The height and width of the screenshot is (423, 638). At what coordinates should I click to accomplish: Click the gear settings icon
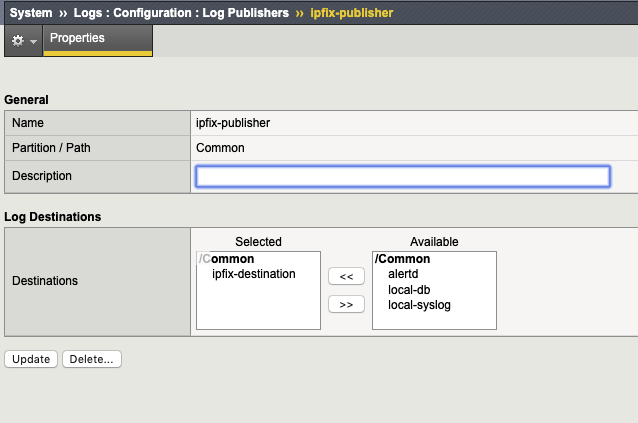(17, 41)
